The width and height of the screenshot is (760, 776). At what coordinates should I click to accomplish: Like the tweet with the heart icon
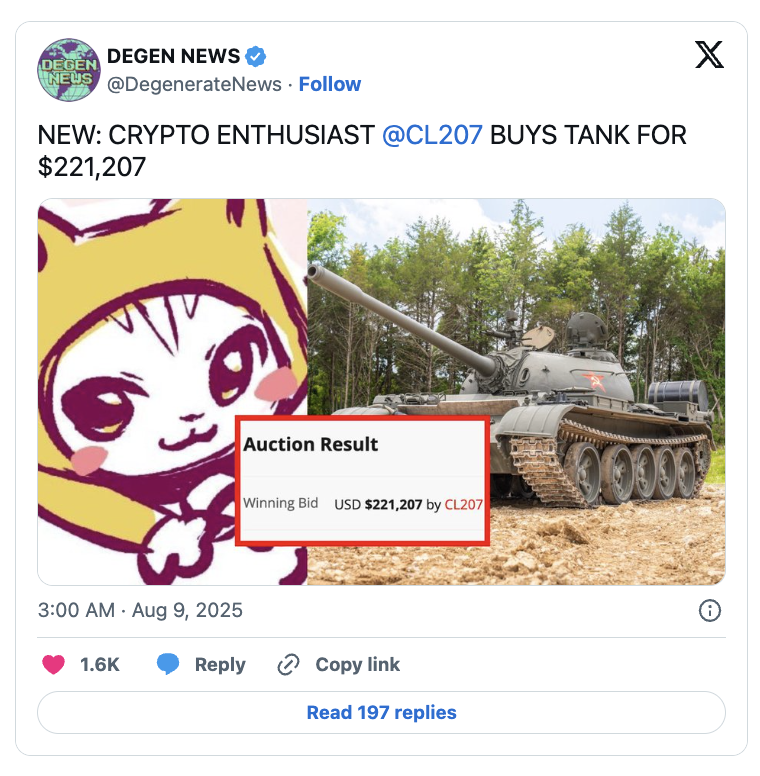pyautogui.click(x=53, y=664)
